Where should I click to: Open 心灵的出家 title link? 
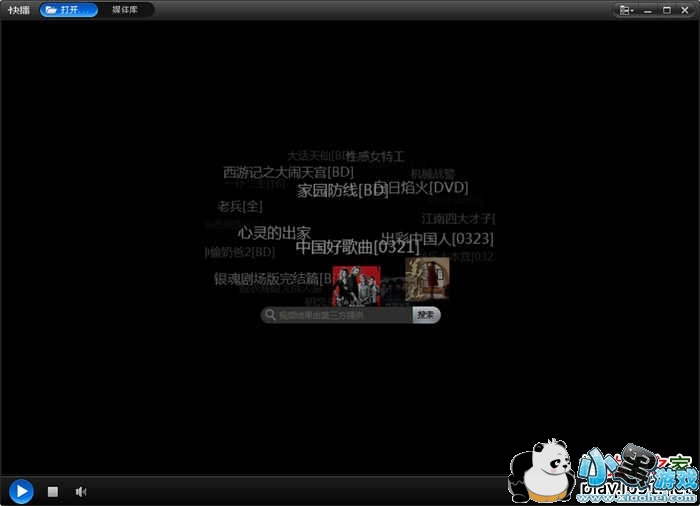point(274,233)
